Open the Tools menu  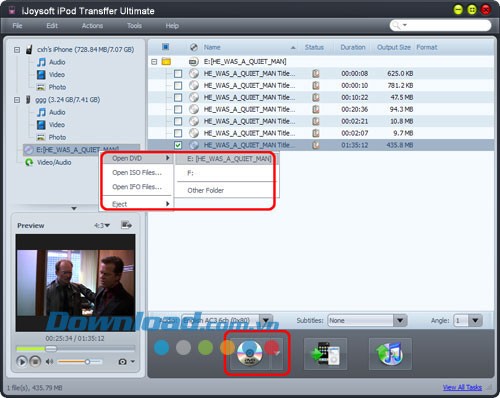tap(134, 26)
